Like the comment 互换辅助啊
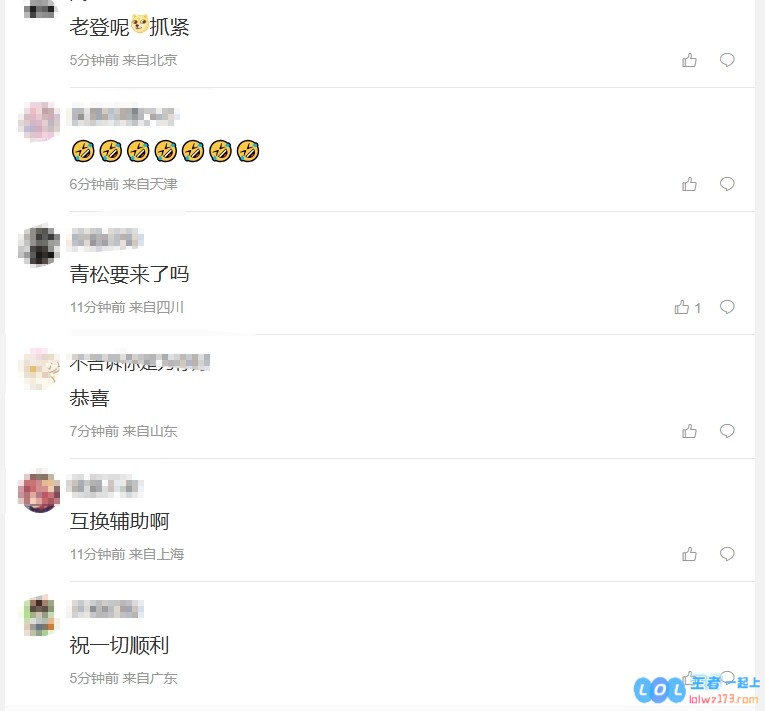The image size is (765, 711). coord(689,554)
